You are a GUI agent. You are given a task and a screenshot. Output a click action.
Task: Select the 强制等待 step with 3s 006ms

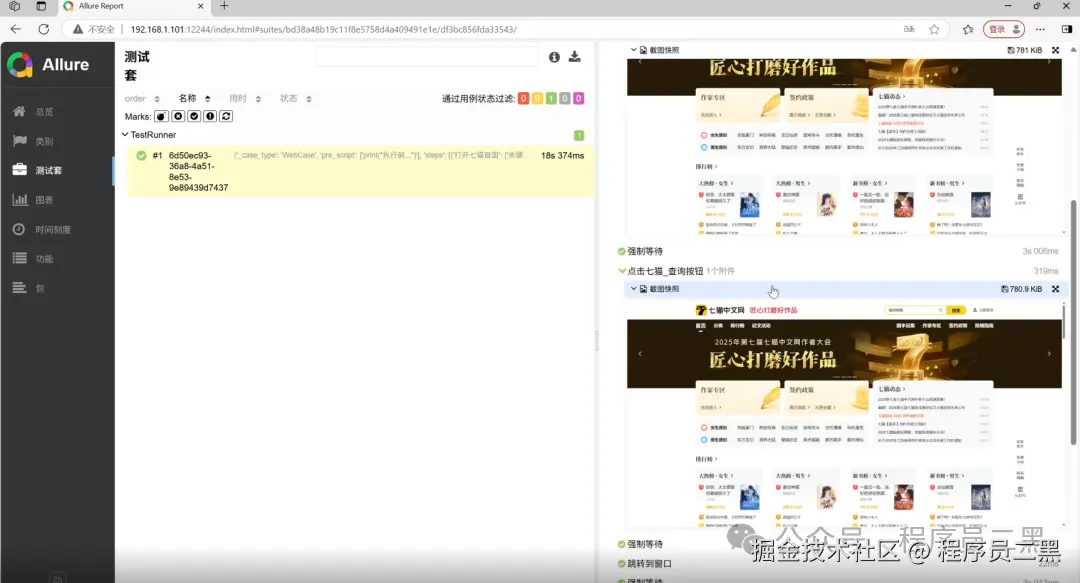tap(839, 252)
